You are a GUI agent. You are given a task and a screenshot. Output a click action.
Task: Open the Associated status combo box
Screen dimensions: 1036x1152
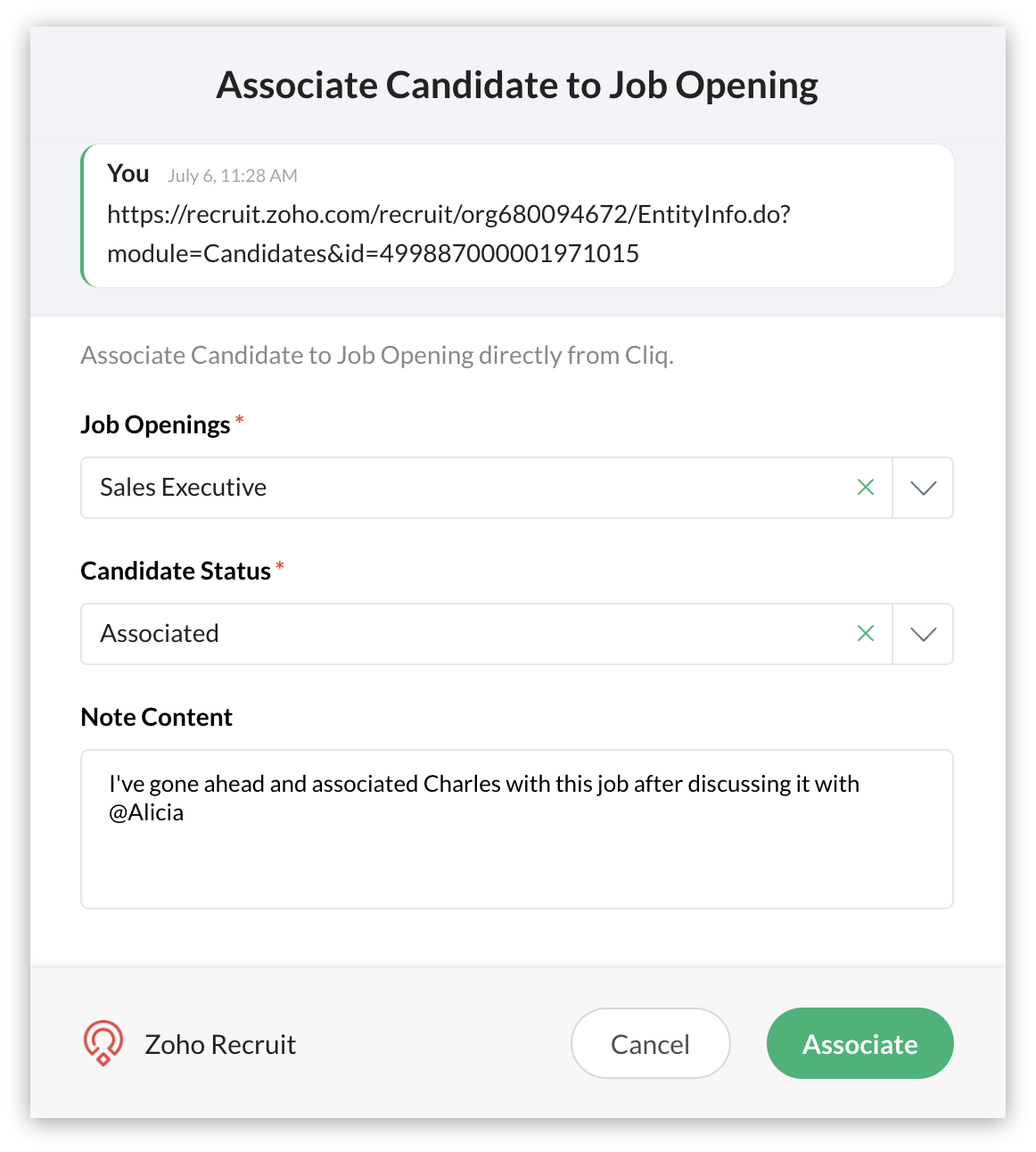click(x=486, y=634)
